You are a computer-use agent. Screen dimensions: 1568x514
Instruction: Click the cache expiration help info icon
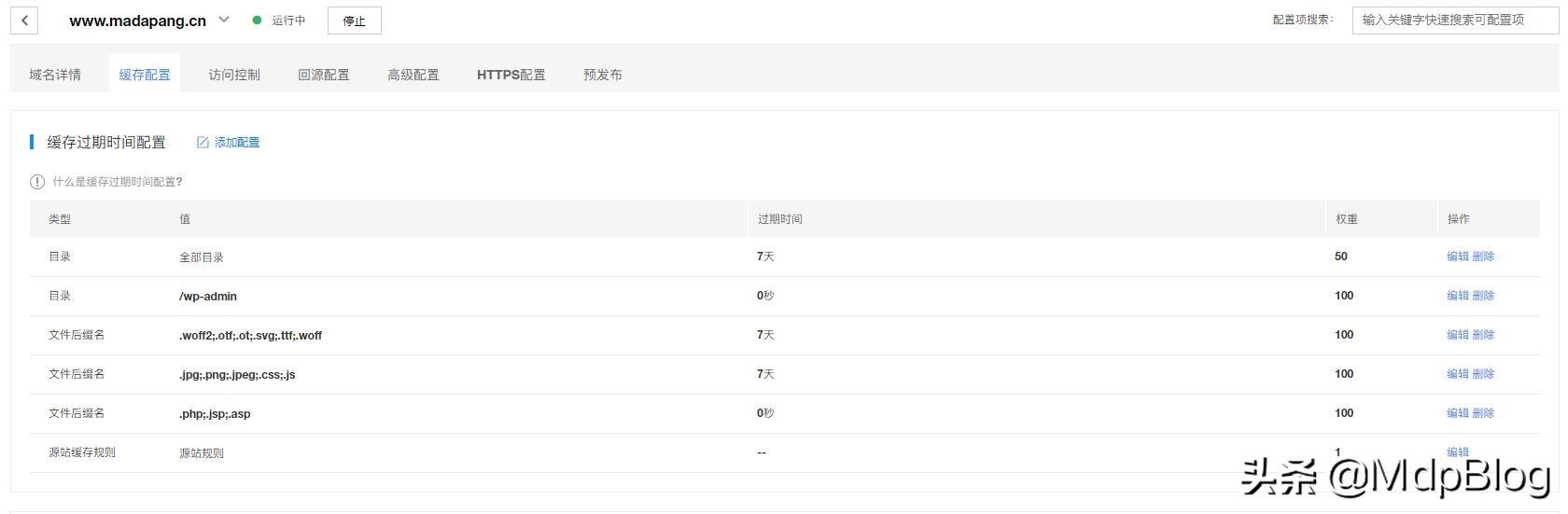[37, 182]
